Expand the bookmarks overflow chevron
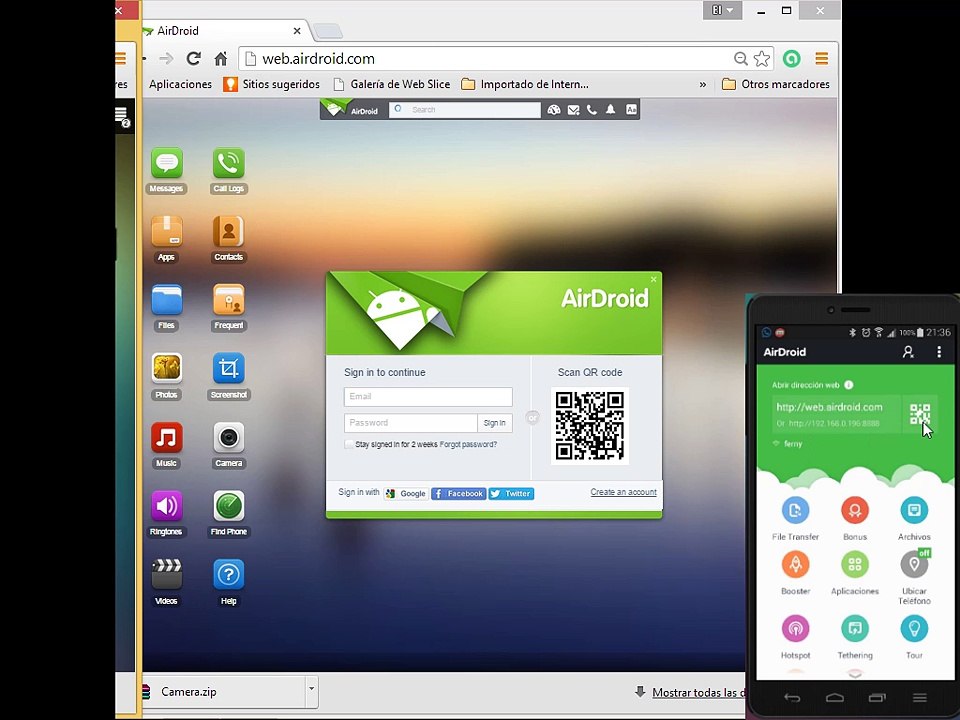The width and height of the screenshot is (960, 720). [702, 84]
